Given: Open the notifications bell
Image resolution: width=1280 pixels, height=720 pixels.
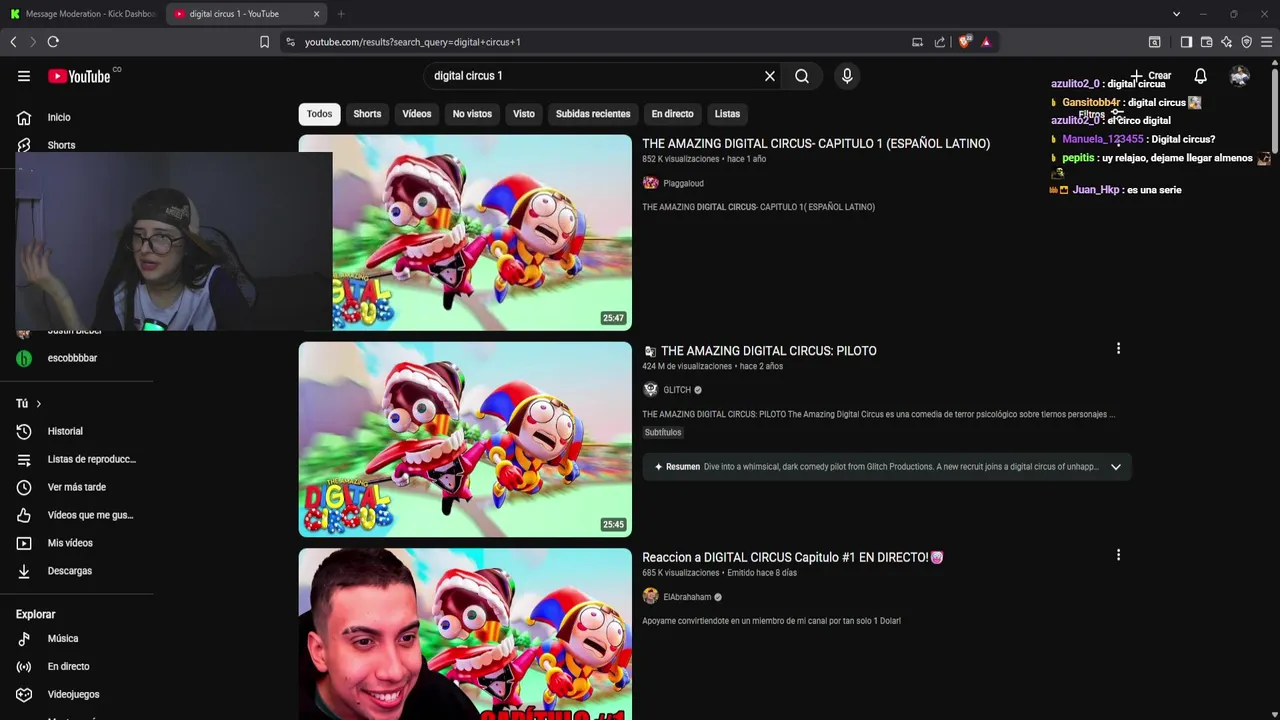Looking at the screenshot, I should 1200,76.
